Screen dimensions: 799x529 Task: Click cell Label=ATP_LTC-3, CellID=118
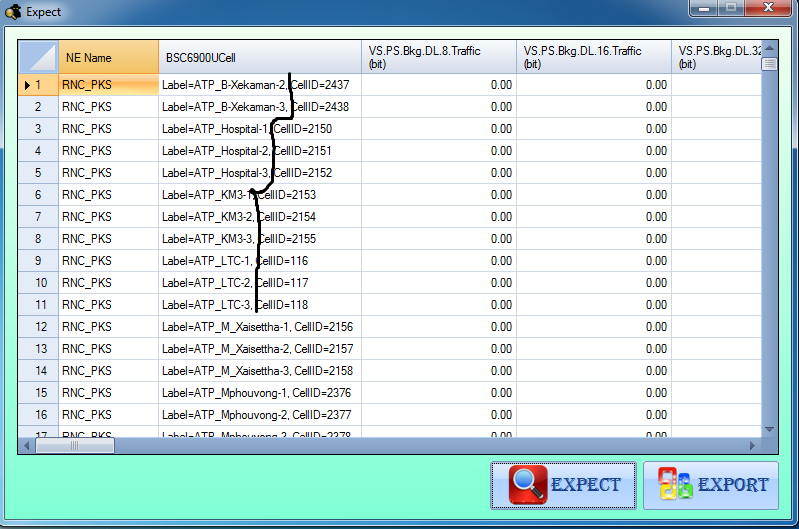pyautogui.click(x=260, y=305)
